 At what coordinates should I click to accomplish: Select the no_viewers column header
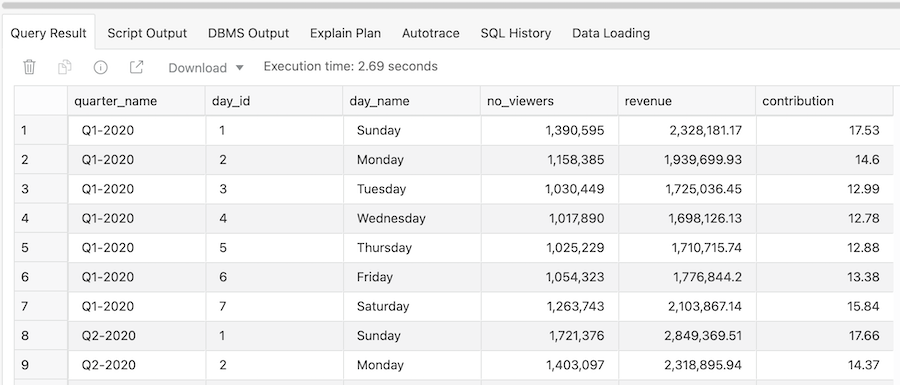[x=549, y=101]
